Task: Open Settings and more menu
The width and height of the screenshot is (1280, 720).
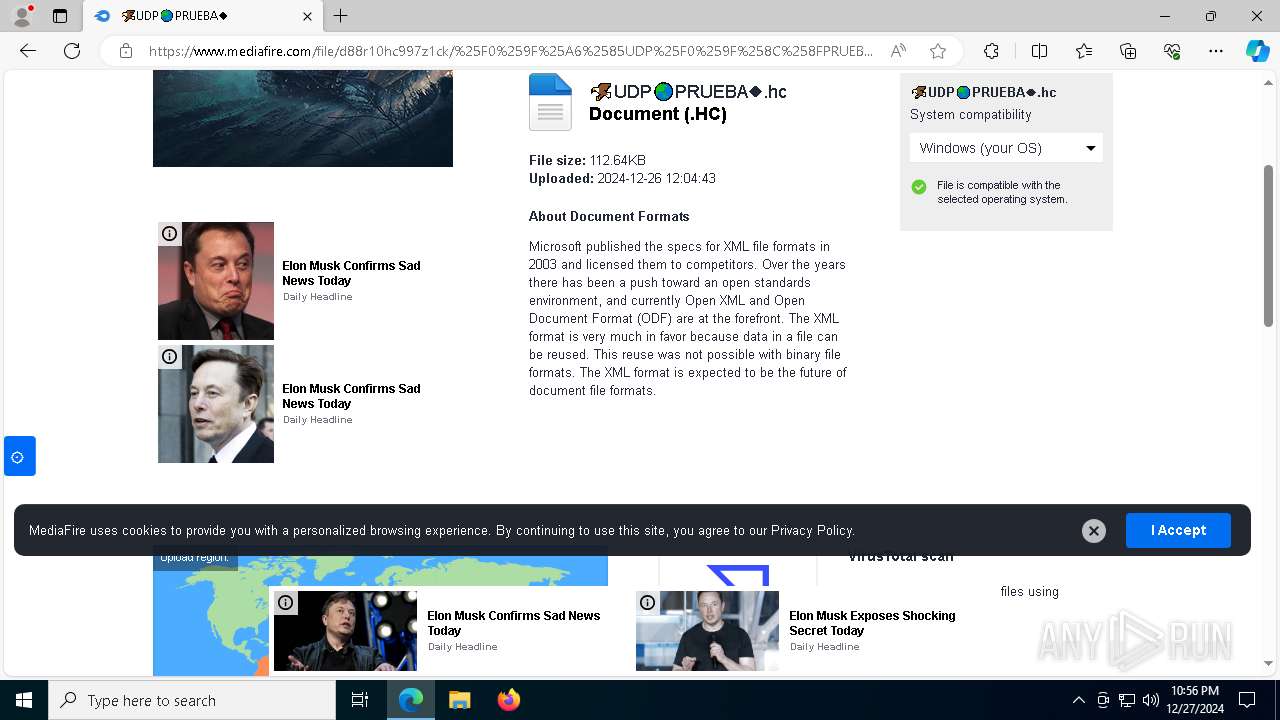Action: [x=1216, y=51]
